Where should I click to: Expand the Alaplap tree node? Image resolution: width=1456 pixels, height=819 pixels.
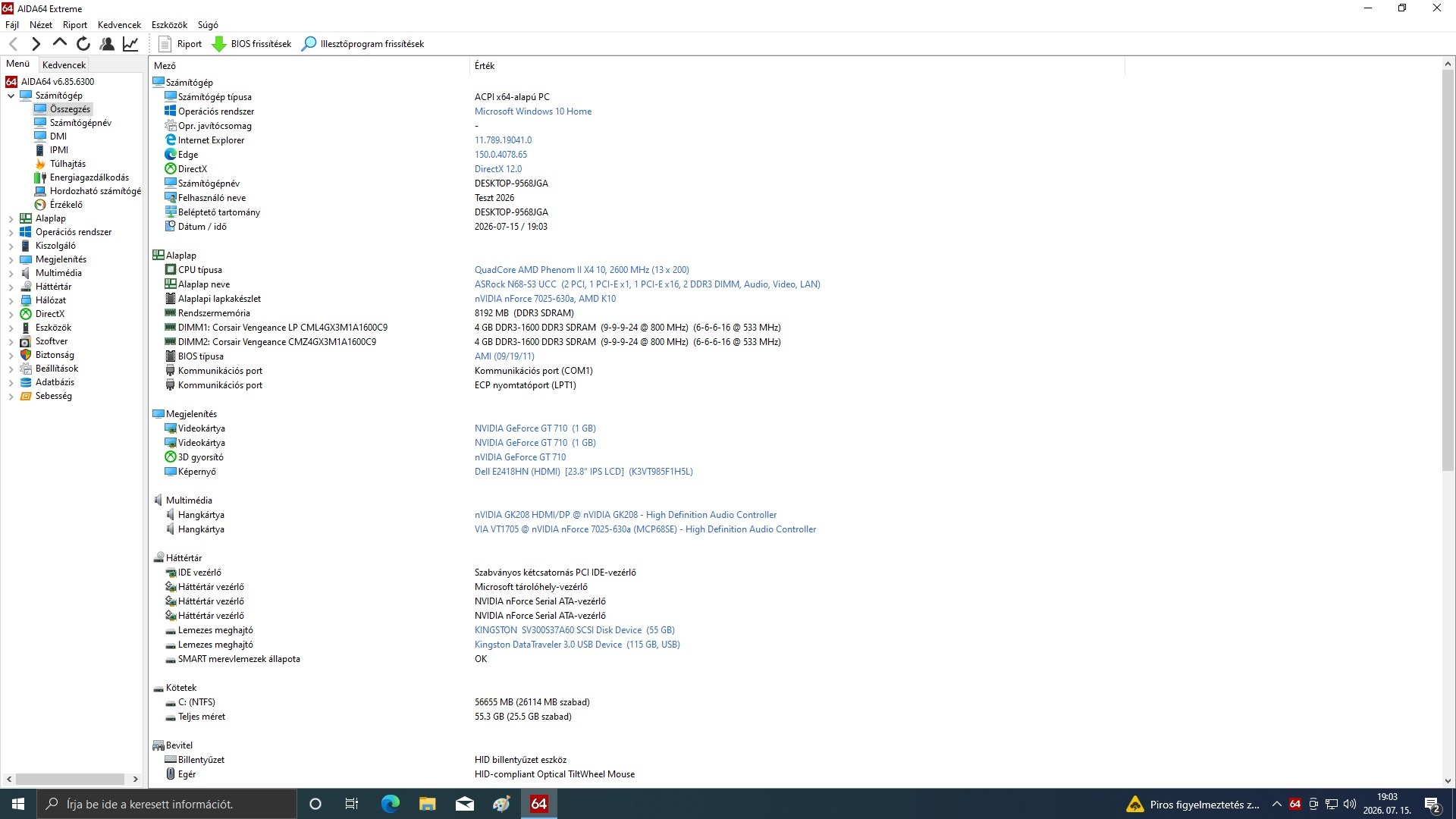[11, 218]
